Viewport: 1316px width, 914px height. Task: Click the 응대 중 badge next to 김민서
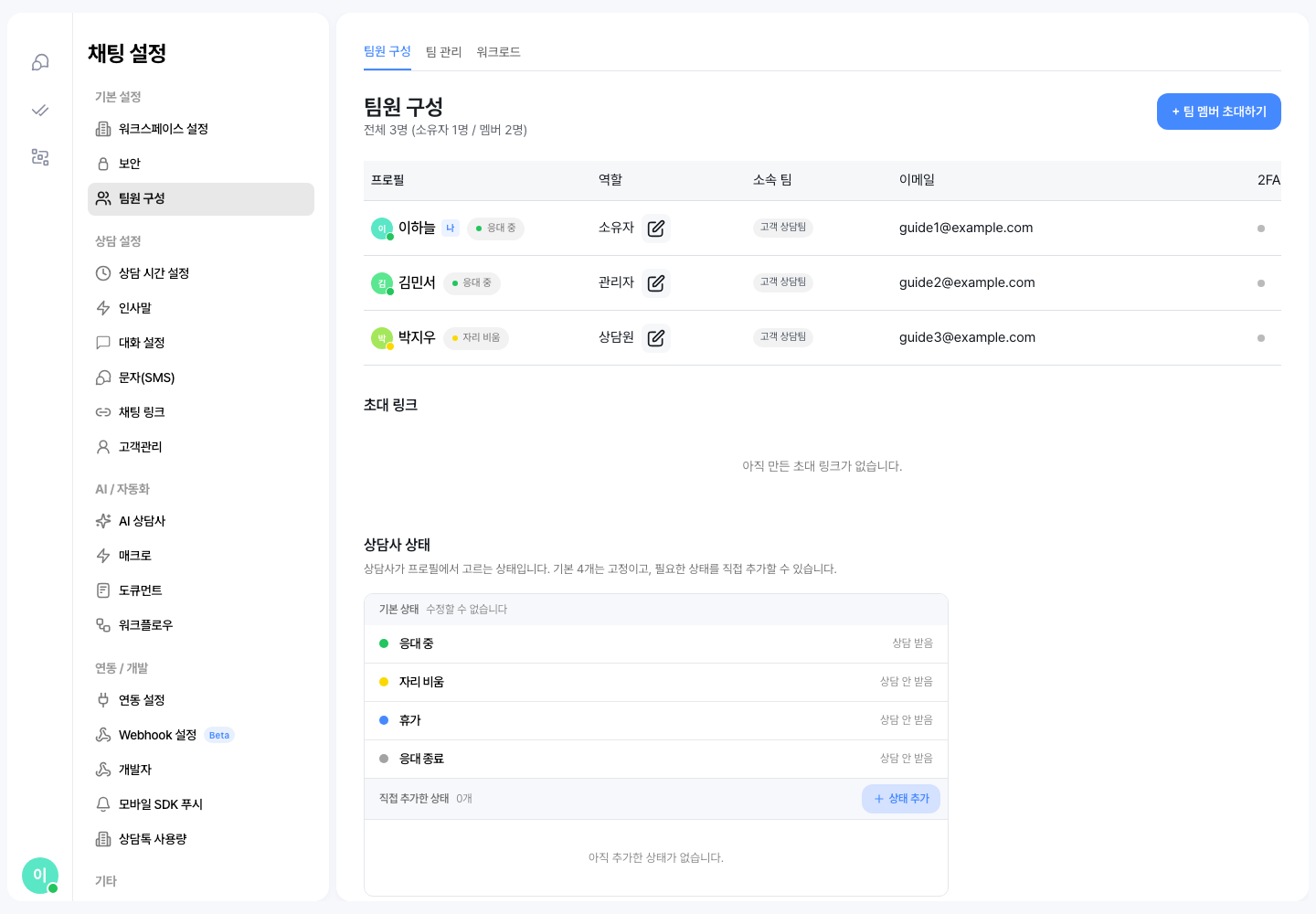(x=472, y=283)
